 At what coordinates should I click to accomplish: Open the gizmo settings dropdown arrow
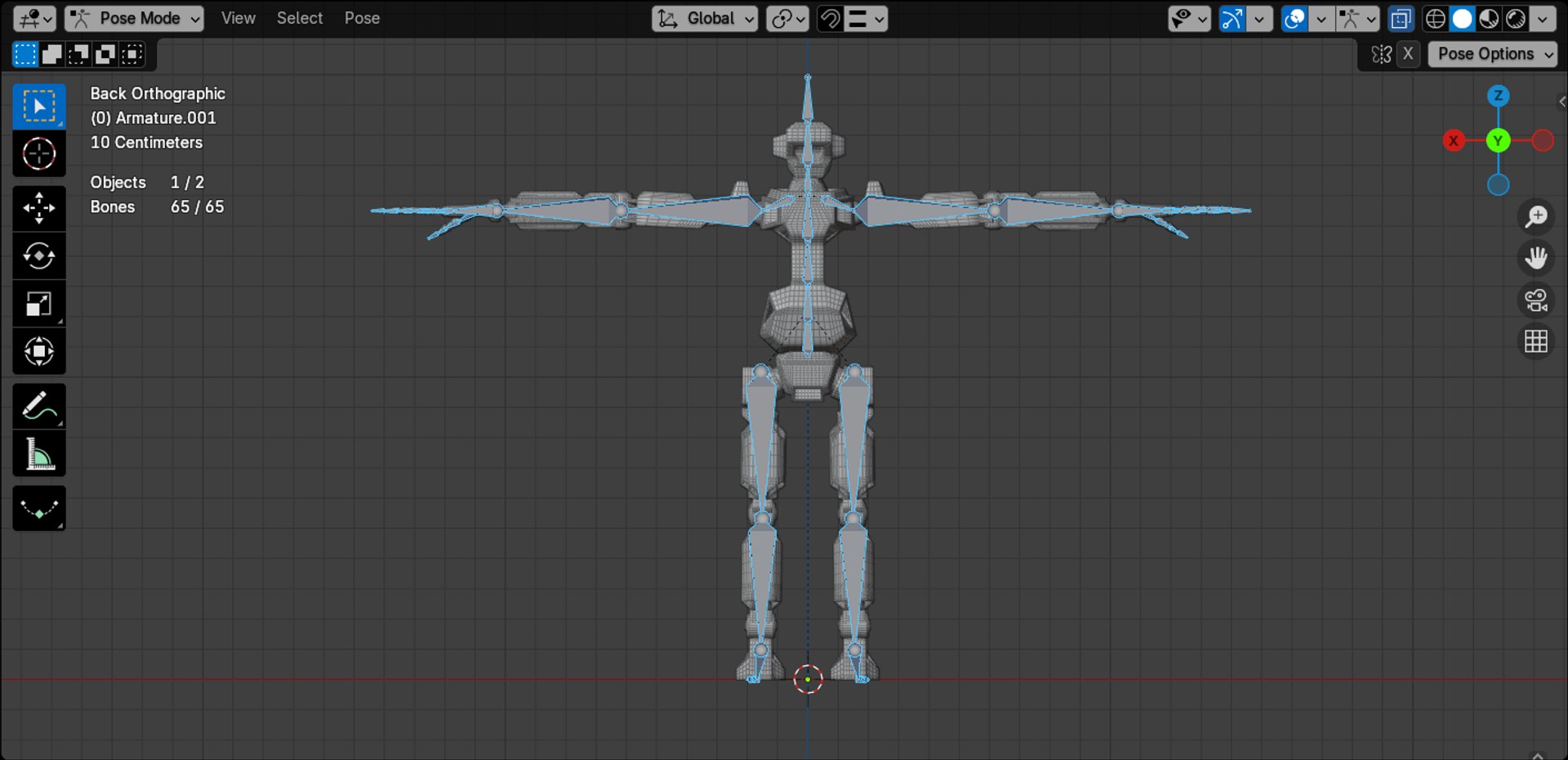coord(1259,19)
